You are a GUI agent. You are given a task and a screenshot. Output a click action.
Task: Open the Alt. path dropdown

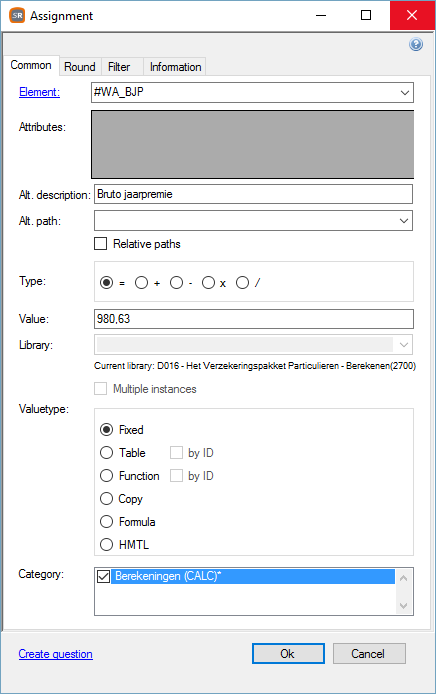pyautogui.click(x=403, y=220)
